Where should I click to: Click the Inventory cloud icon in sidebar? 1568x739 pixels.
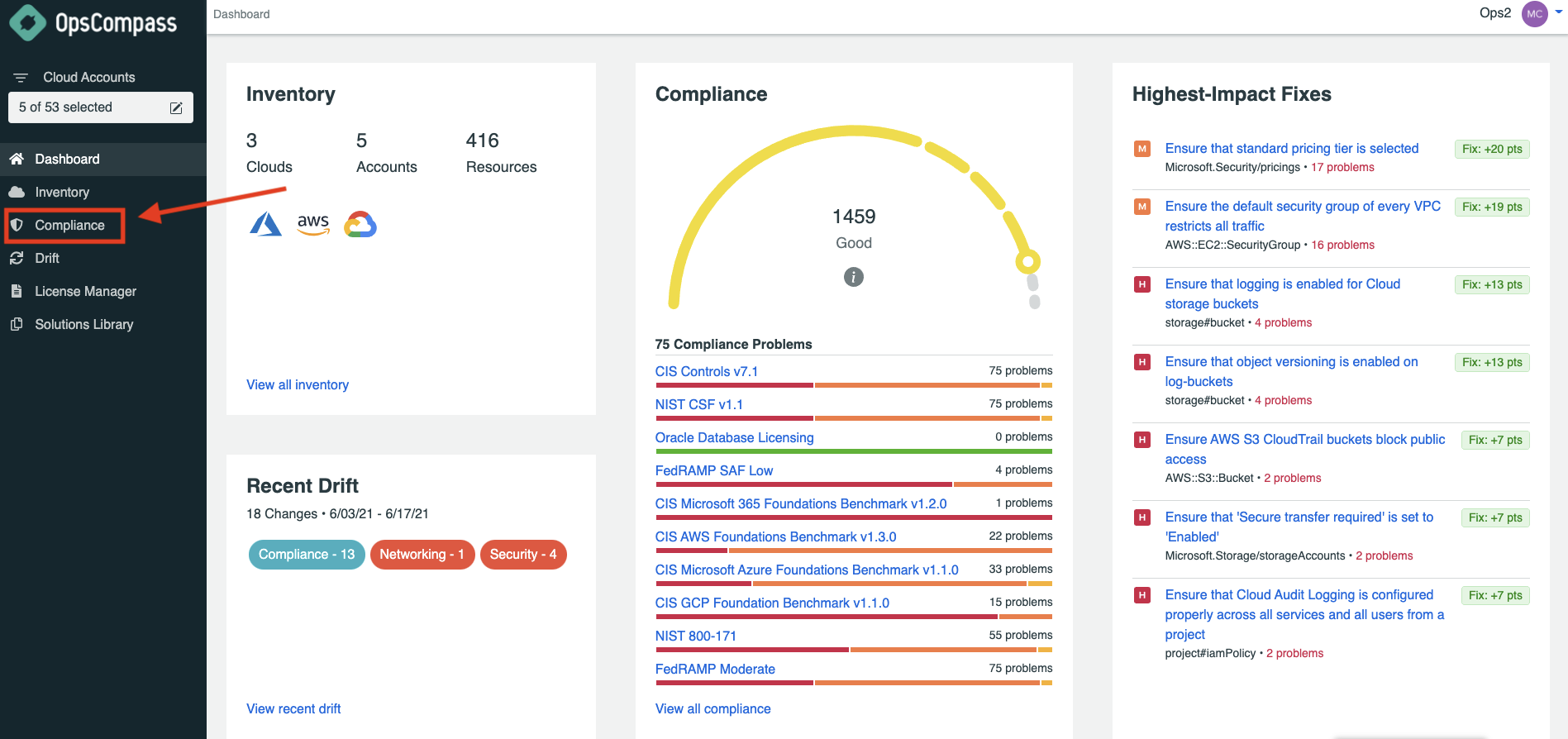coord(17,192)
